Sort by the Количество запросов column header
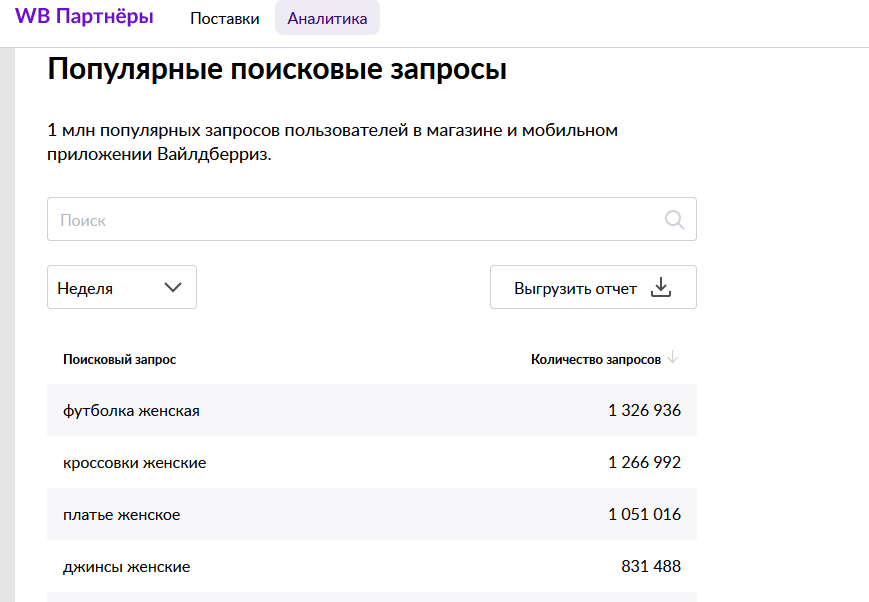The height and width of the screenshot is (602, 869). [595, 359]
